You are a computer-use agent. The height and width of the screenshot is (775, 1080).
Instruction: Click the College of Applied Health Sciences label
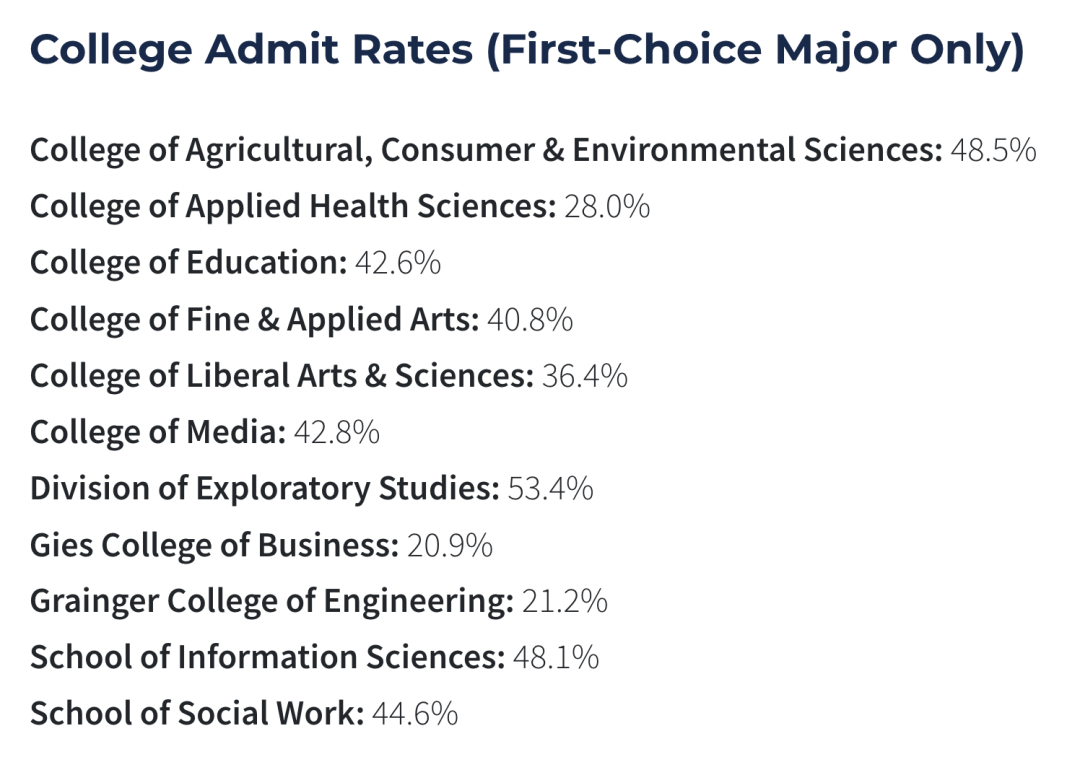(292, 206)
